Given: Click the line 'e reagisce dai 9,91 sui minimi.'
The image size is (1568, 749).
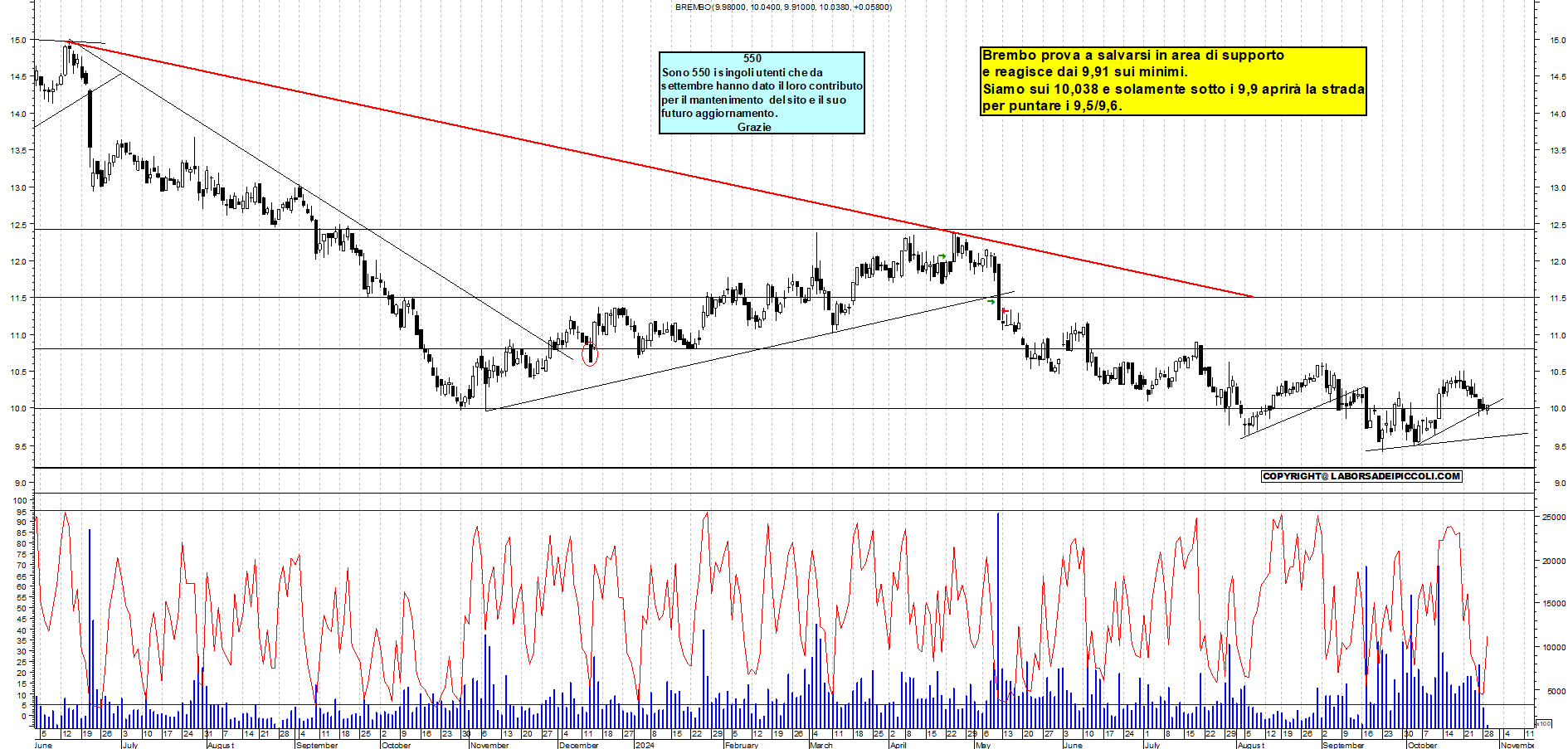Looking at the screenshot, I should pos(1085,71).
